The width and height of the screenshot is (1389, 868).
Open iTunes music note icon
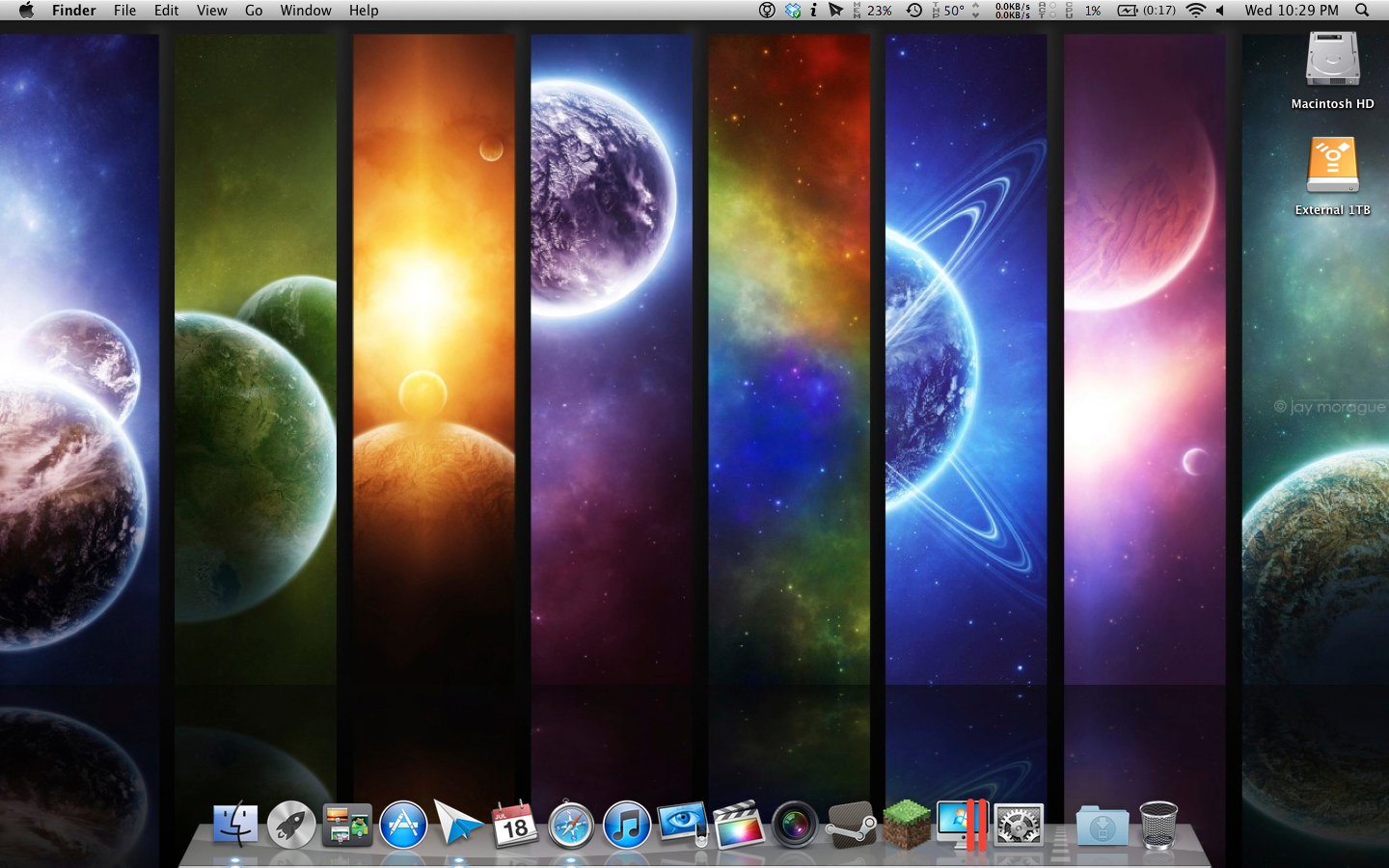(x=627, y=826)
